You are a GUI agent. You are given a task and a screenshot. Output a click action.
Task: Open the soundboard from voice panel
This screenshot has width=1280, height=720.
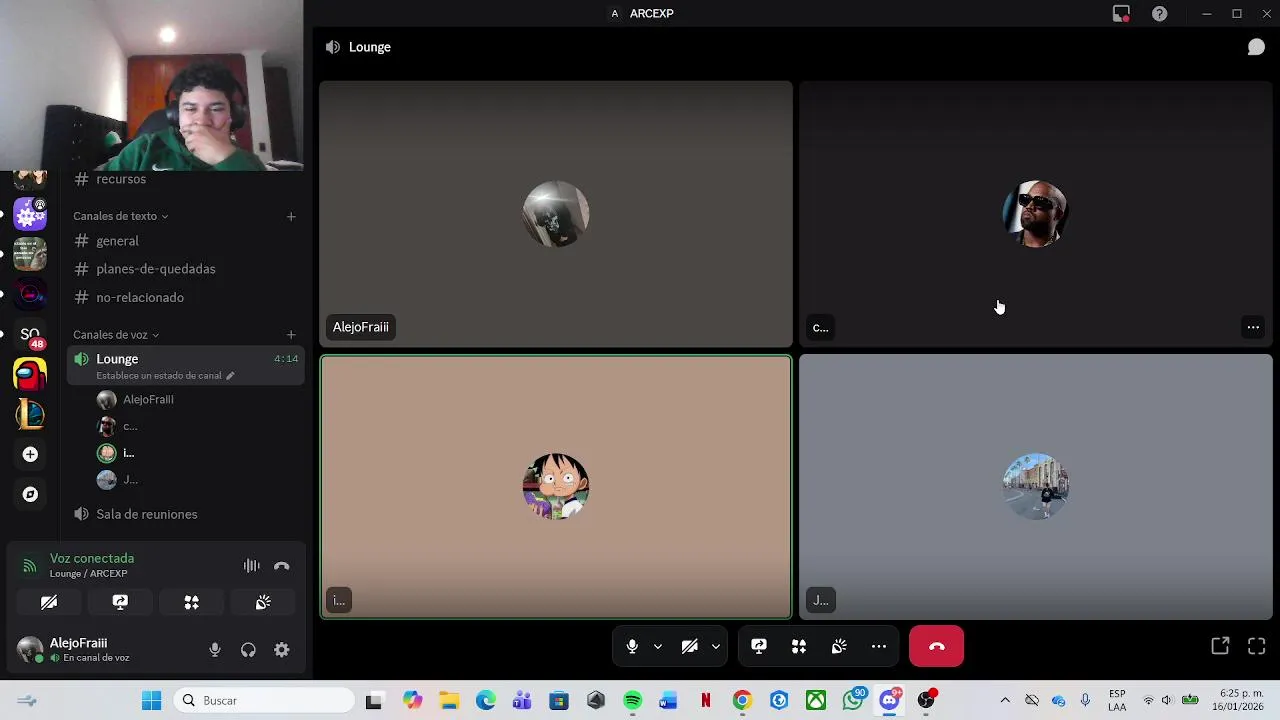pyautogui.click(x=263, y=602)
